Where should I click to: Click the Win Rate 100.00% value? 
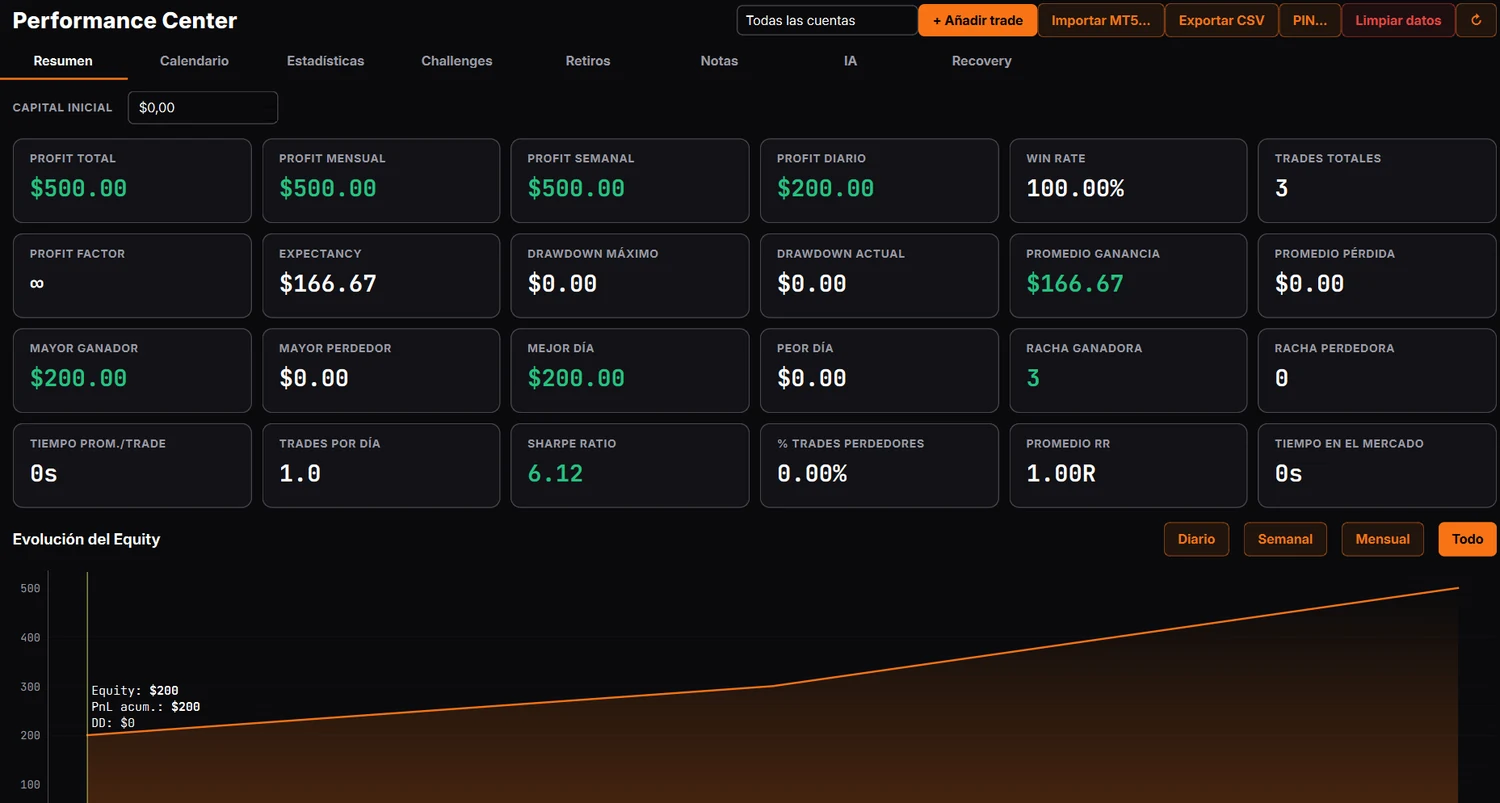[1075, 188]
